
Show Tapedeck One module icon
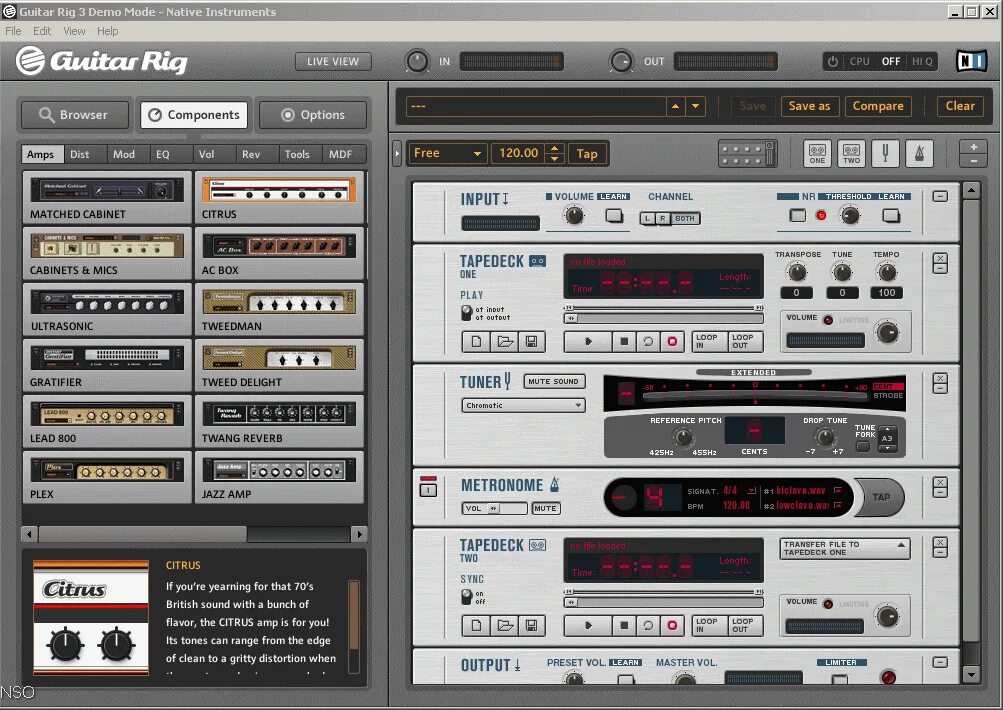click(817, 154)
